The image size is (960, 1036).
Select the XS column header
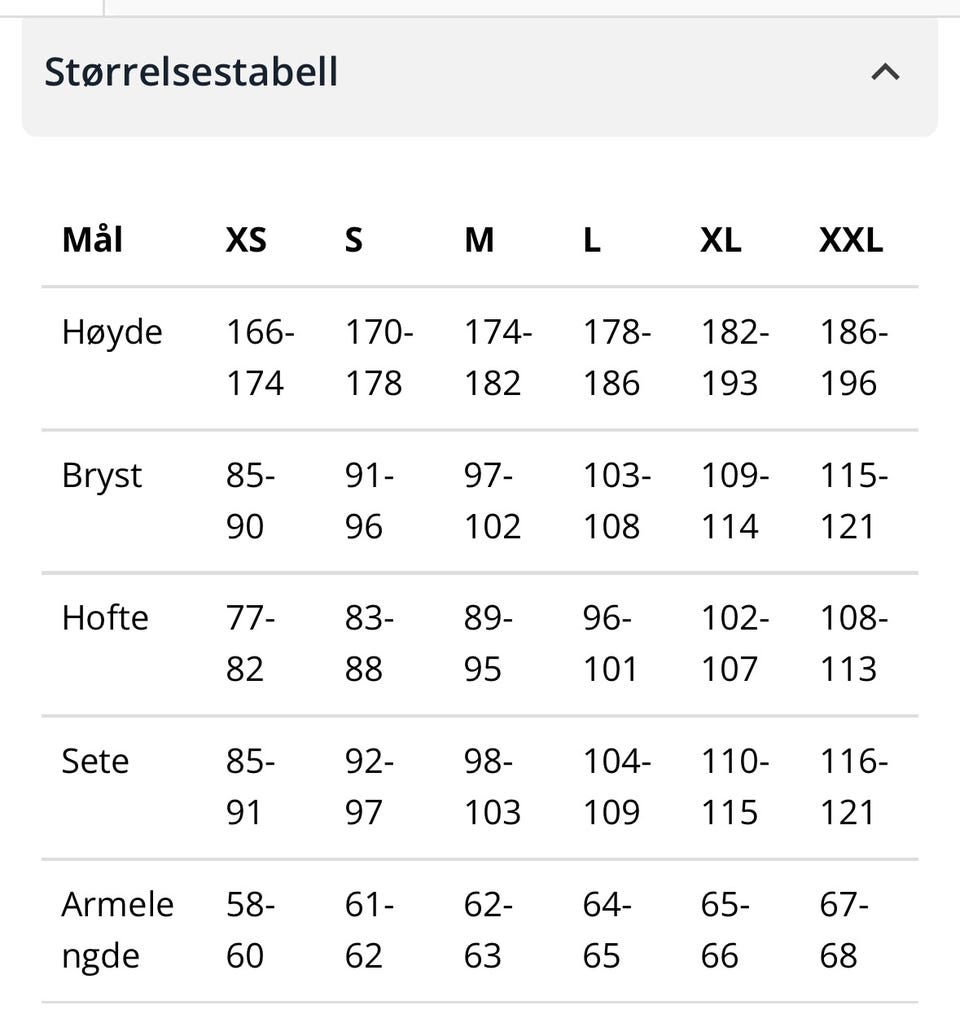pos(246,240)
